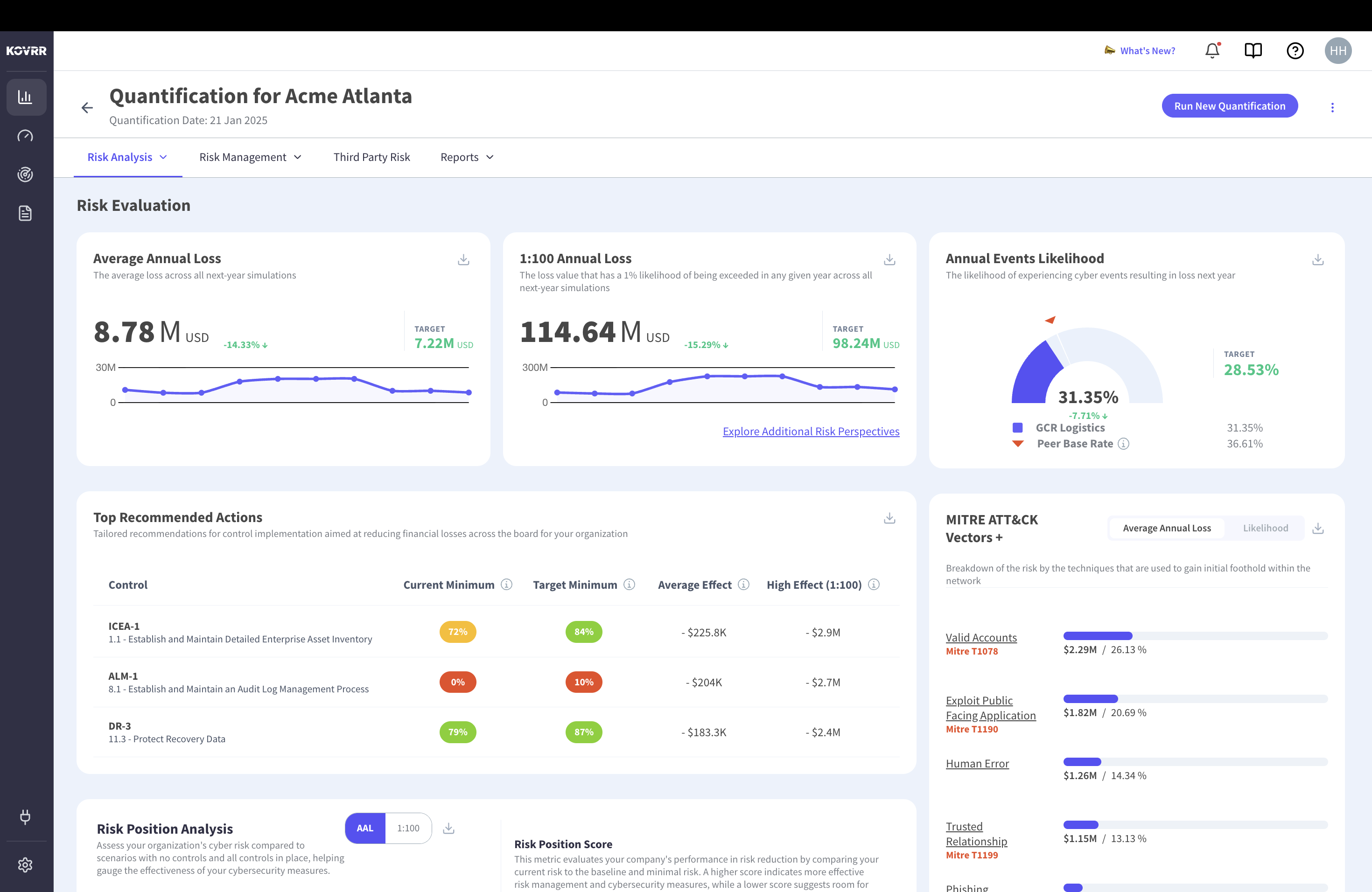Screen dimensions: 1372x892
Task: Click the Trusted Relationship progress bar
Action: coord(1195,824)
